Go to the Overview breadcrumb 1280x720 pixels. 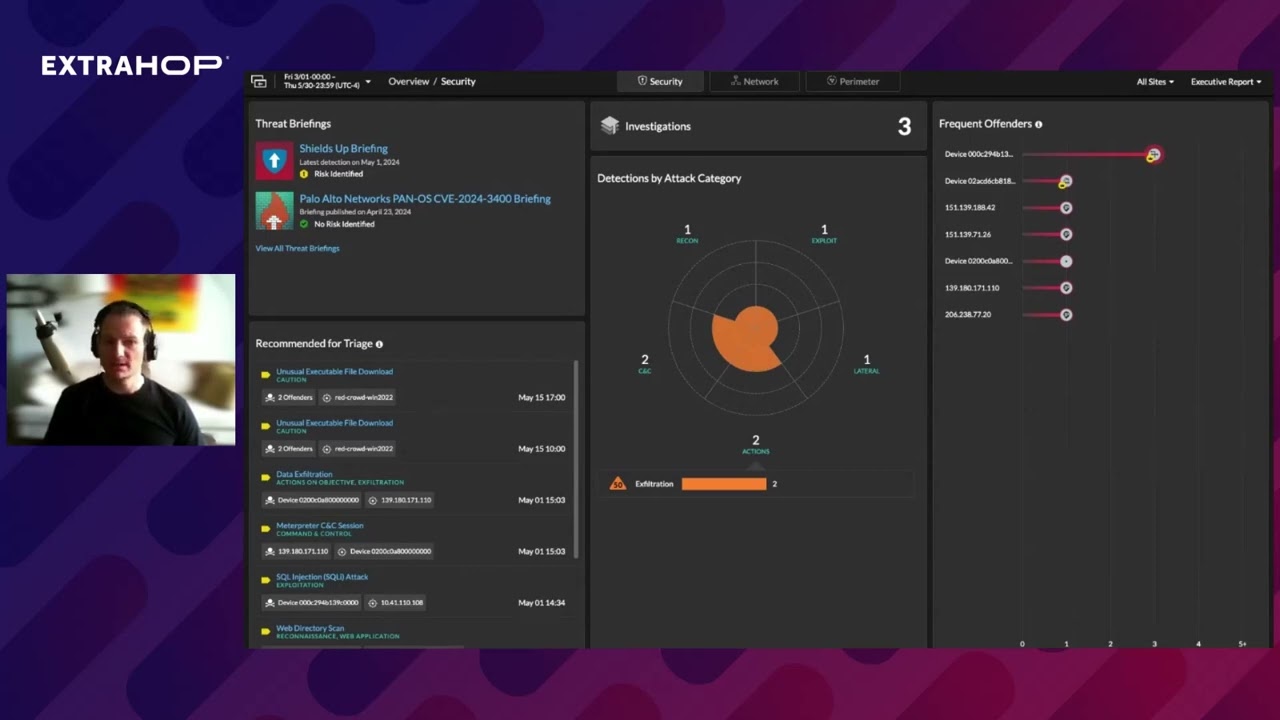[x=408, y=82]
